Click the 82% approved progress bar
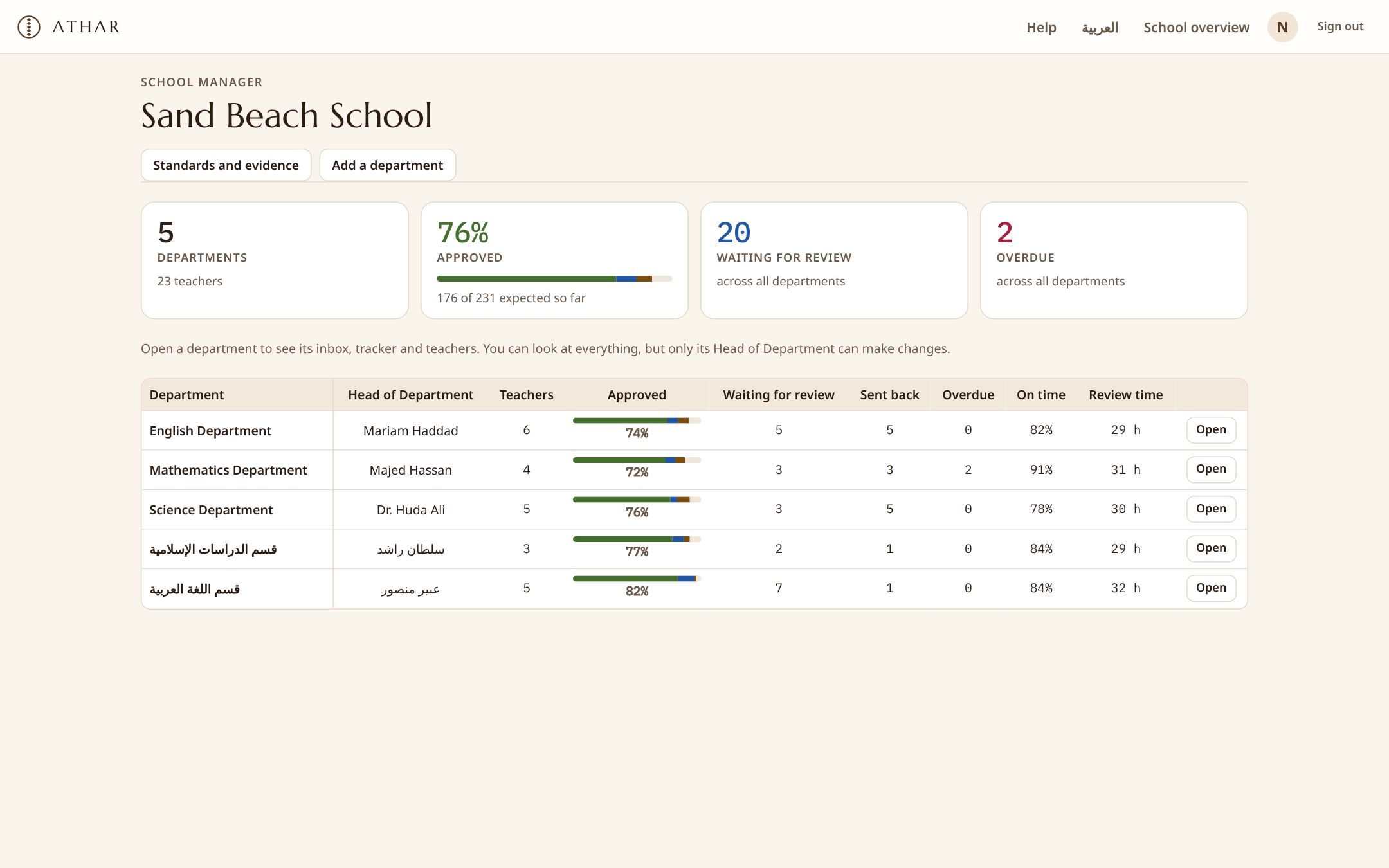 pos(637,579)
